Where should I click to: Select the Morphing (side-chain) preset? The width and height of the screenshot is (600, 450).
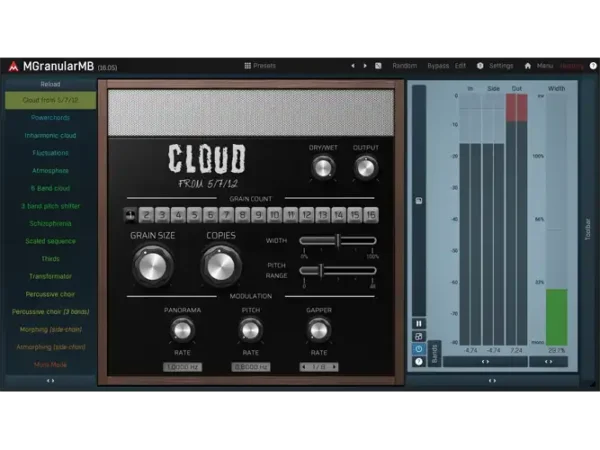(x=51, y=329)
